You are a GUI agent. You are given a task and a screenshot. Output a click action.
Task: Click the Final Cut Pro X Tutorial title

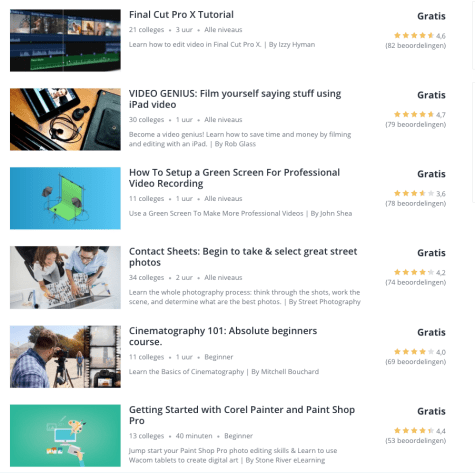tap(181, 15)
